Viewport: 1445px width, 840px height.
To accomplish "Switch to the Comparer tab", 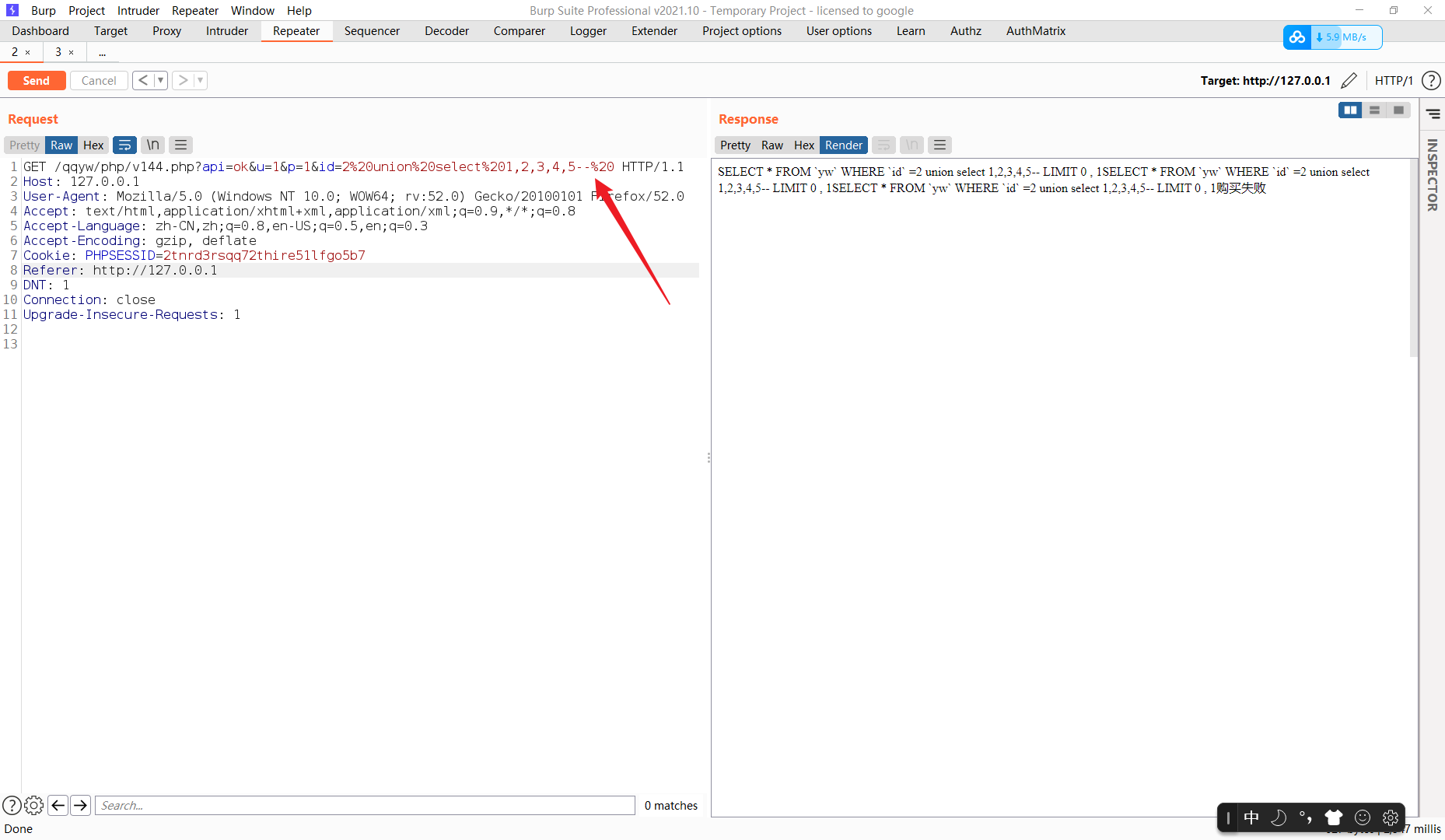I will click(x=520, y=31).
